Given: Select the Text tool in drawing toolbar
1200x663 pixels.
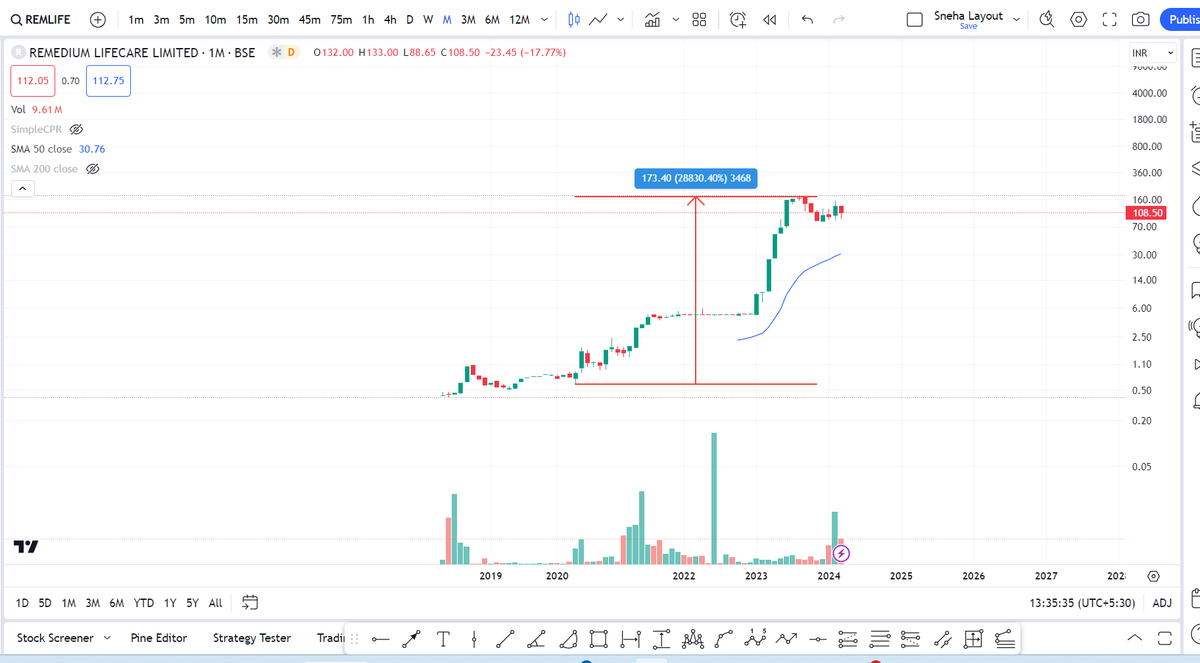Looking at the screenshot, I should (x=443, y=638).
